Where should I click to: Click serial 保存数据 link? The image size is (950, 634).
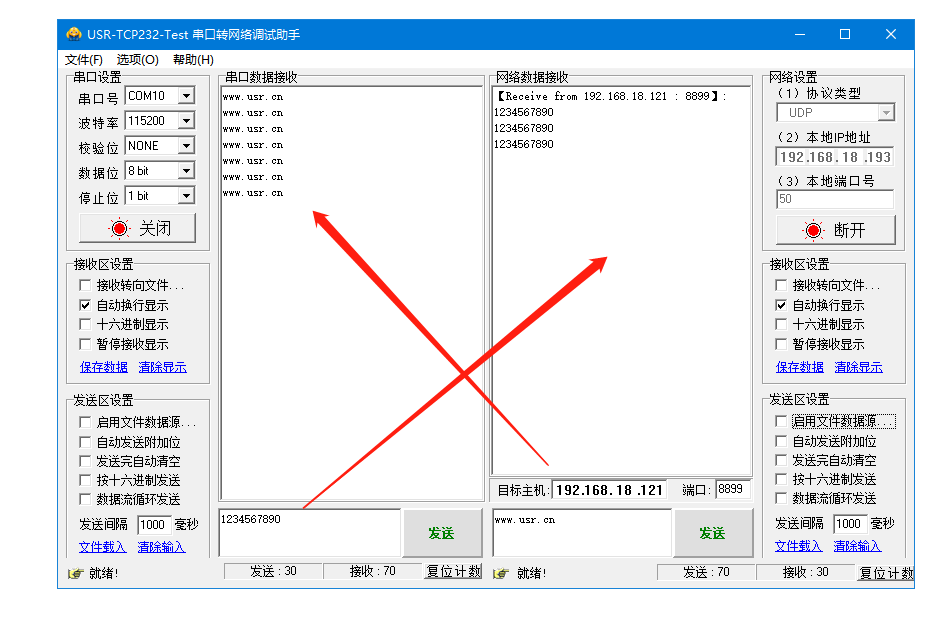(104, 367)
